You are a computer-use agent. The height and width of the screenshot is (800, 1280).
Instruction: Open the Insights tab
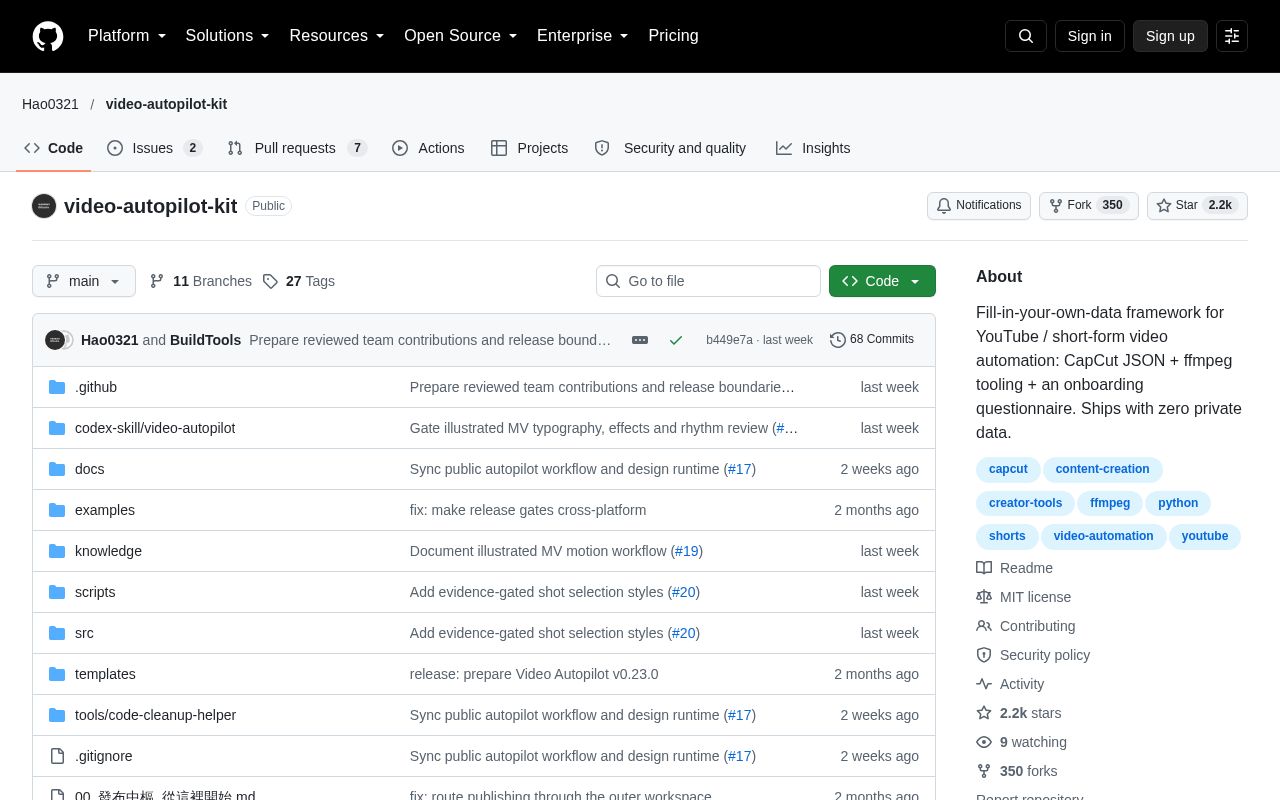pyautogui.click(x=813, y=148)
